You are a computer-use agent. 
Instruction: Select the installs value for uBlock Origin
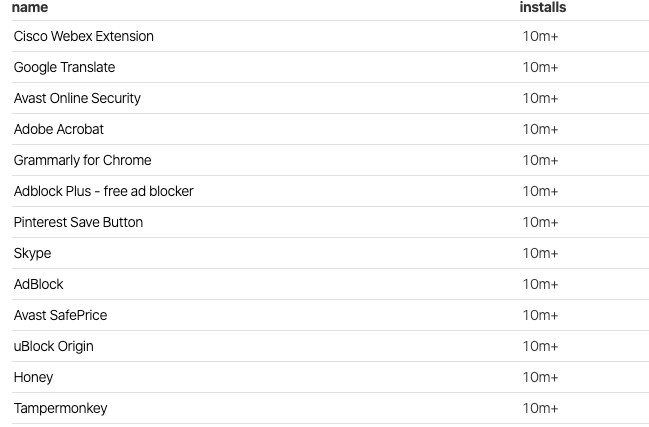click(x=540, y=346)
